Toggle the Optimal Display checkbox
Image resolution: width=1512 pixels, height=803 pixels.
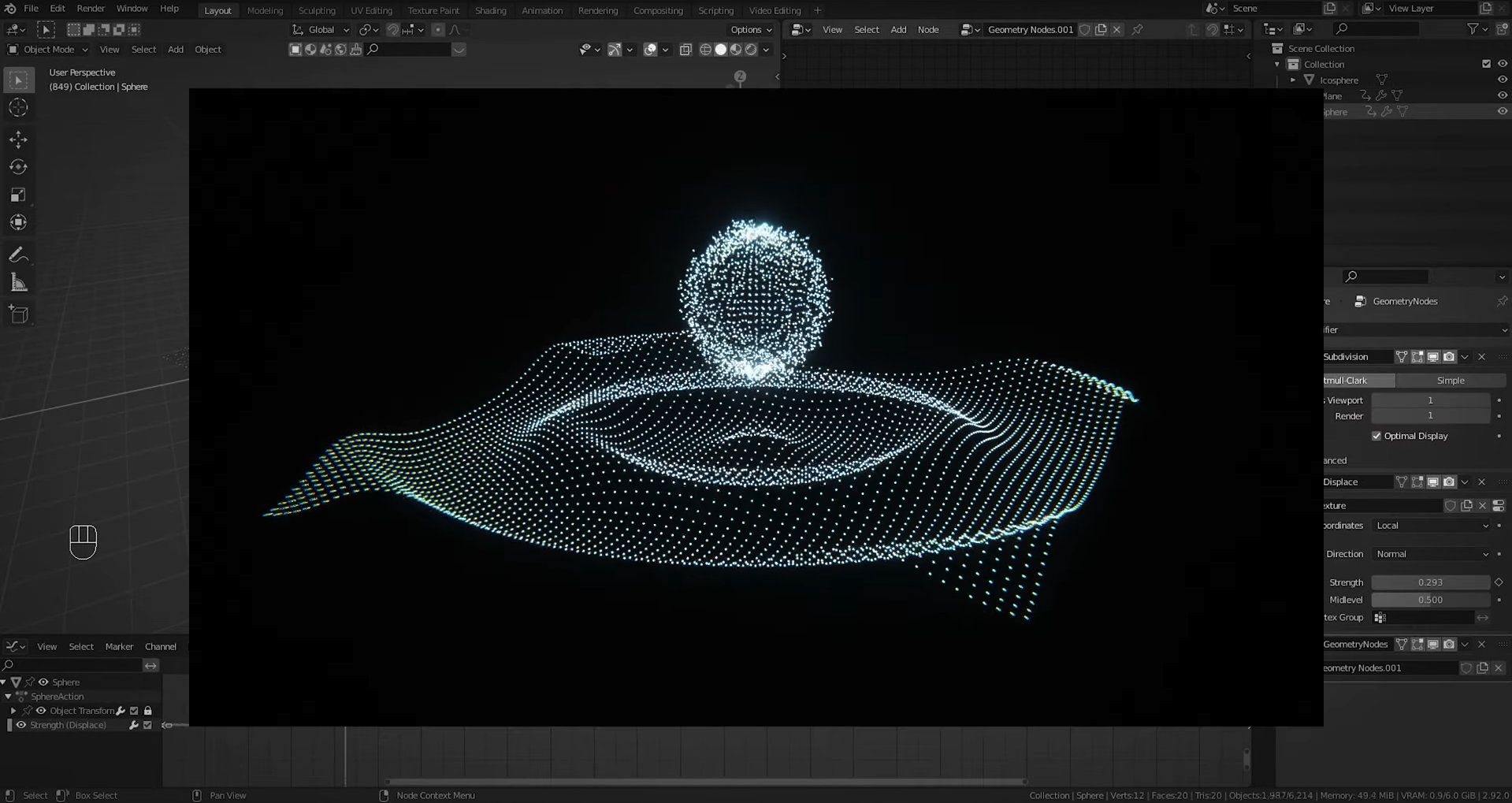click(1376, 436)
